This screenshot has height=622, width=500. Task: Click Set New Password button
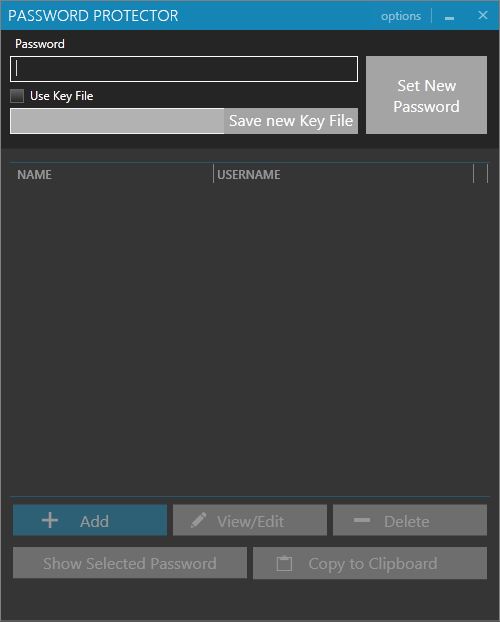(426, 95)
